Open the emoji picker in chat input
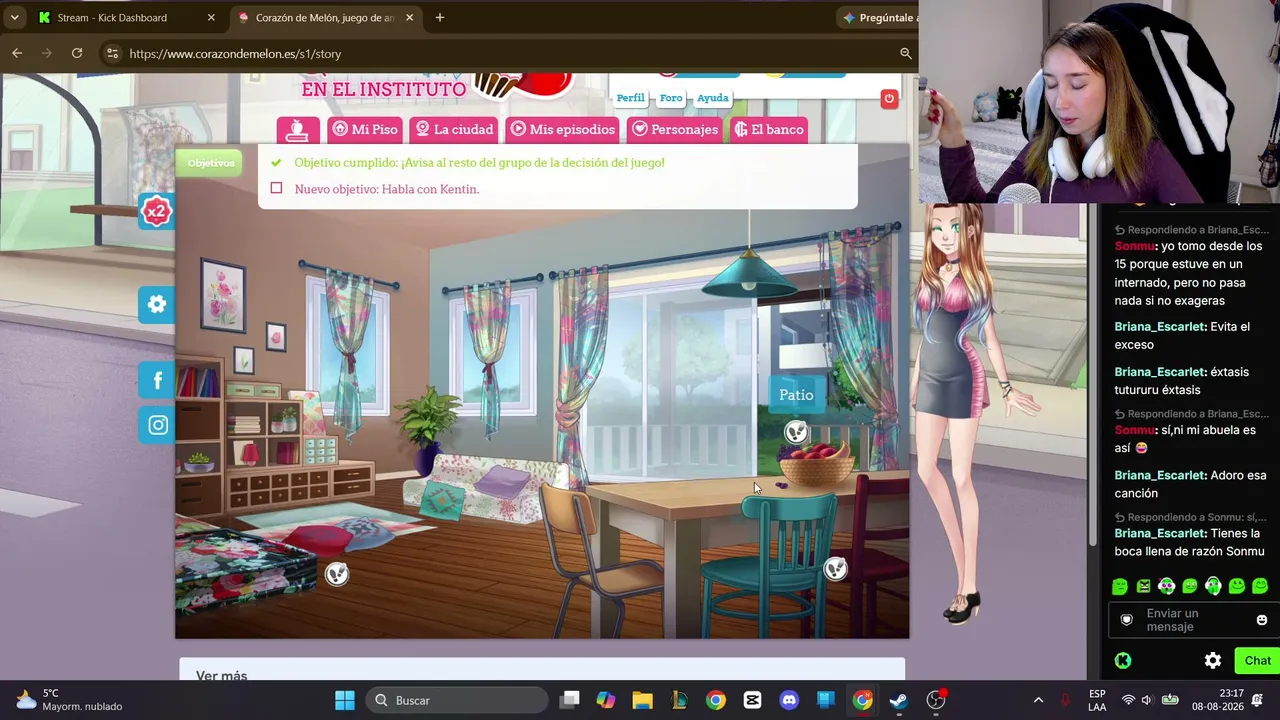This screenshot has height=720, width=1280. click(1261, 620)
